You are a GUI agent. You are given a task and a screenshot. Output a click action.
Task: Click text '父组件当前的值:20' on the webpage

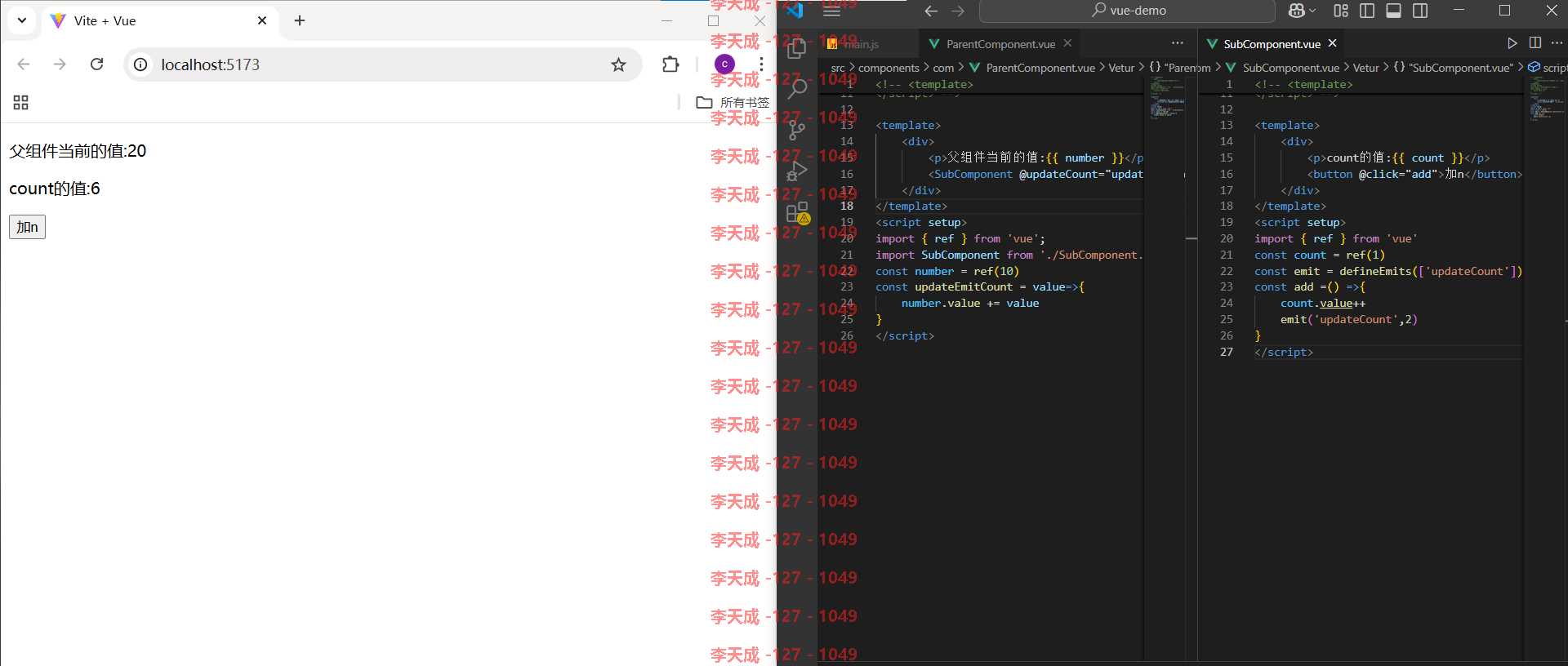78,151
